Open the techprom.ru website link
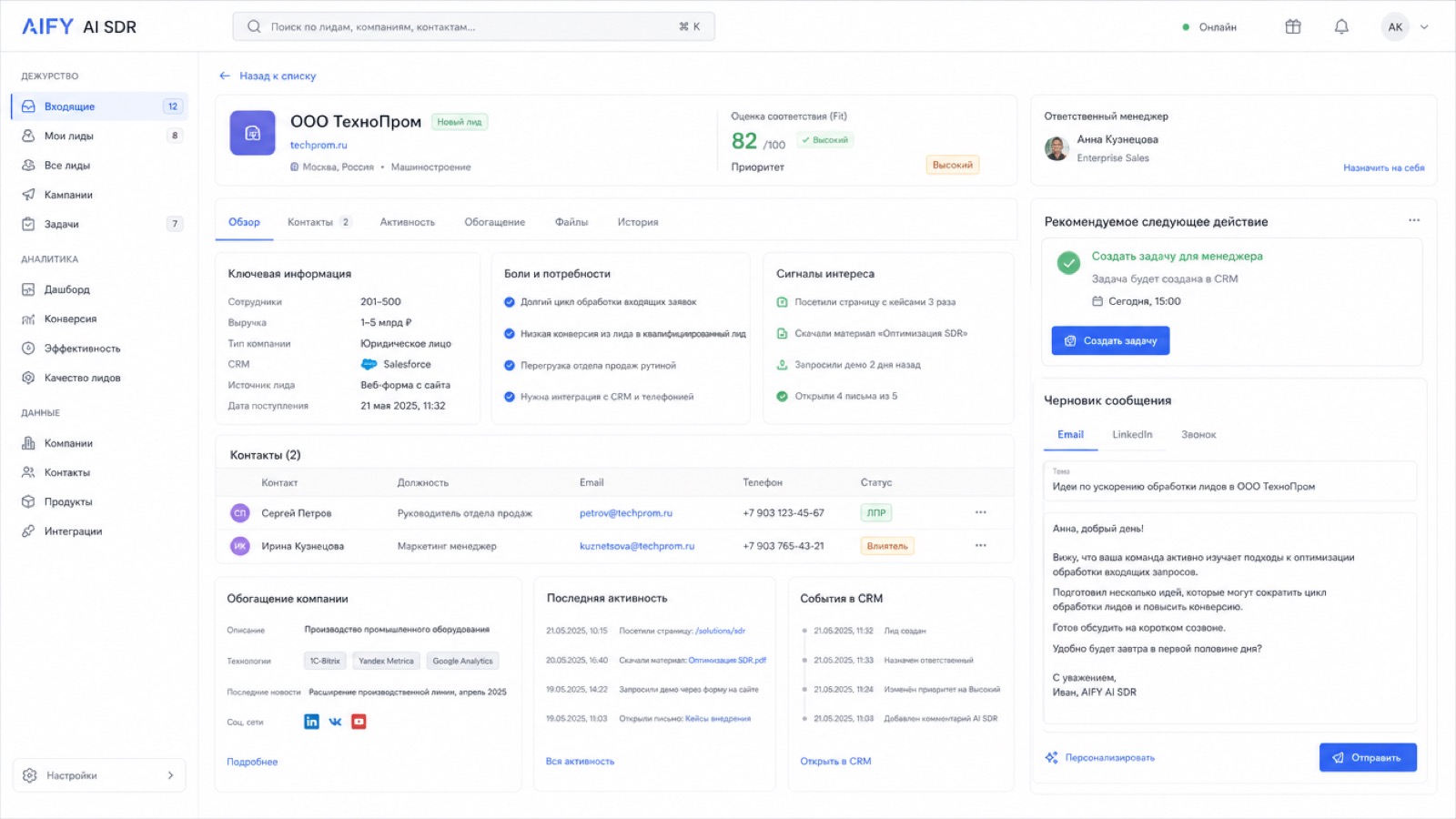 [x=318, y=146]
